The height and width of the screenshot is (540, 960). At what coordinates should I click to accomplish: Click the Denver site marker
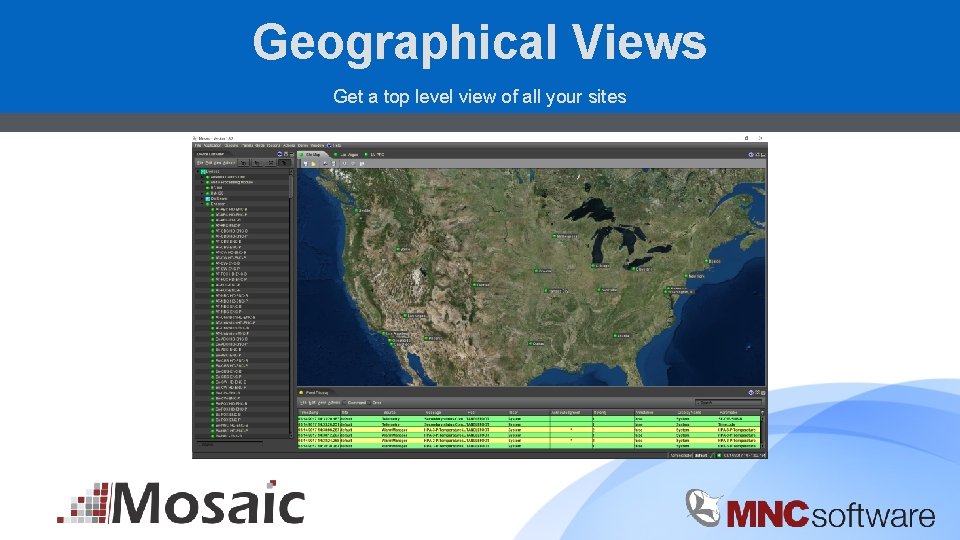pos(474,285)
